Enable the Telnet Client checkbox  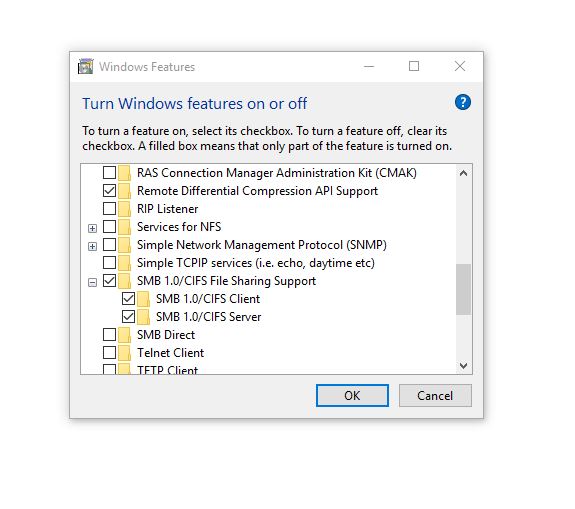(109, 352)
